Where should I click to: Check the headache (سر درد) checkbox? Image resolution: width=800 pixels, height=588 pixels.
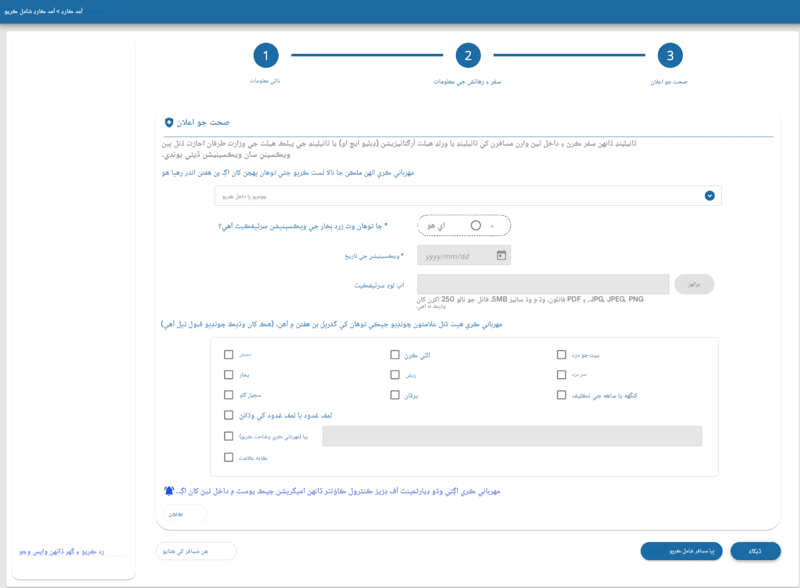coord(561,375)
